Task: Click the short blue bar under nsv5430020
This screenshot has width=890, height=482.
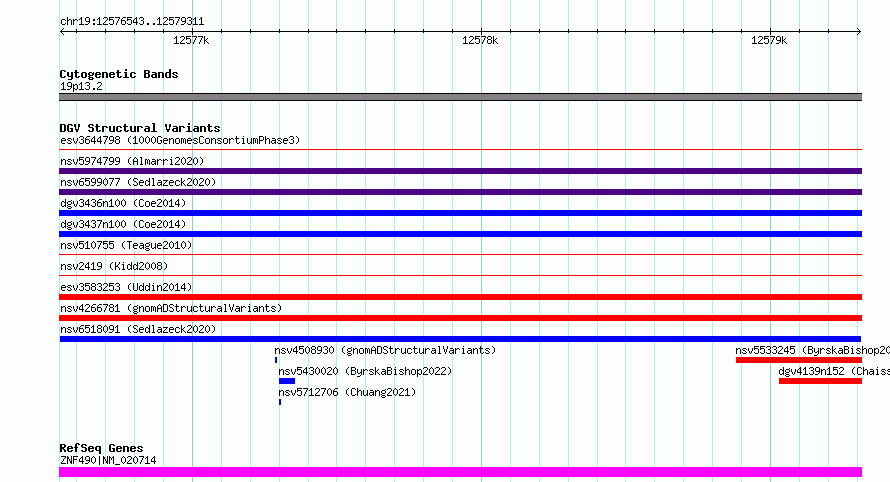Action: point(287,381)
